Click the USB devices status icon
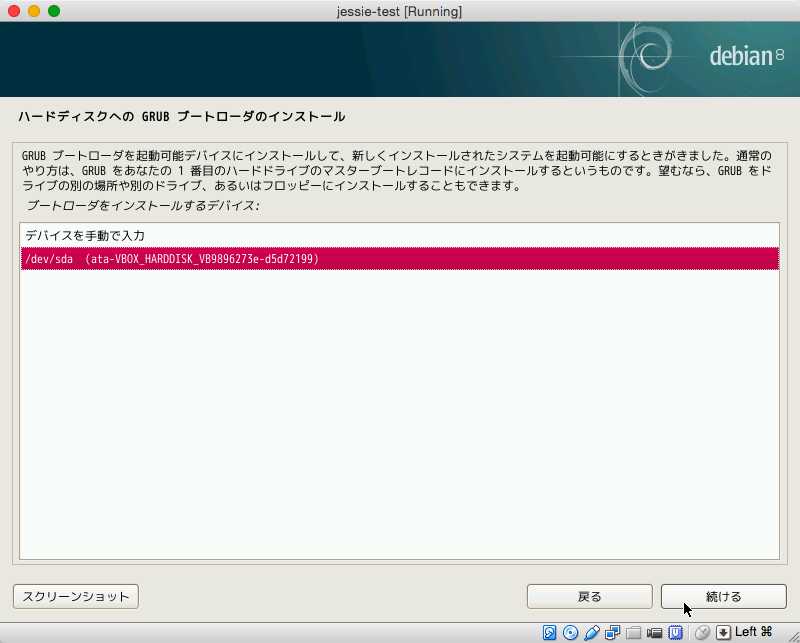Image resolution: width=800 pixels, height=643 pixels. [x=591, y=632]
